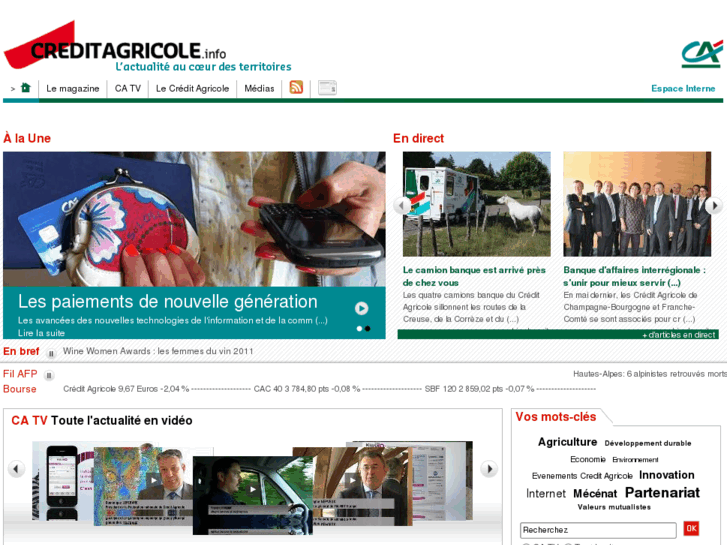Select Evenements Crédit Agricole keyword

[582, 476]
